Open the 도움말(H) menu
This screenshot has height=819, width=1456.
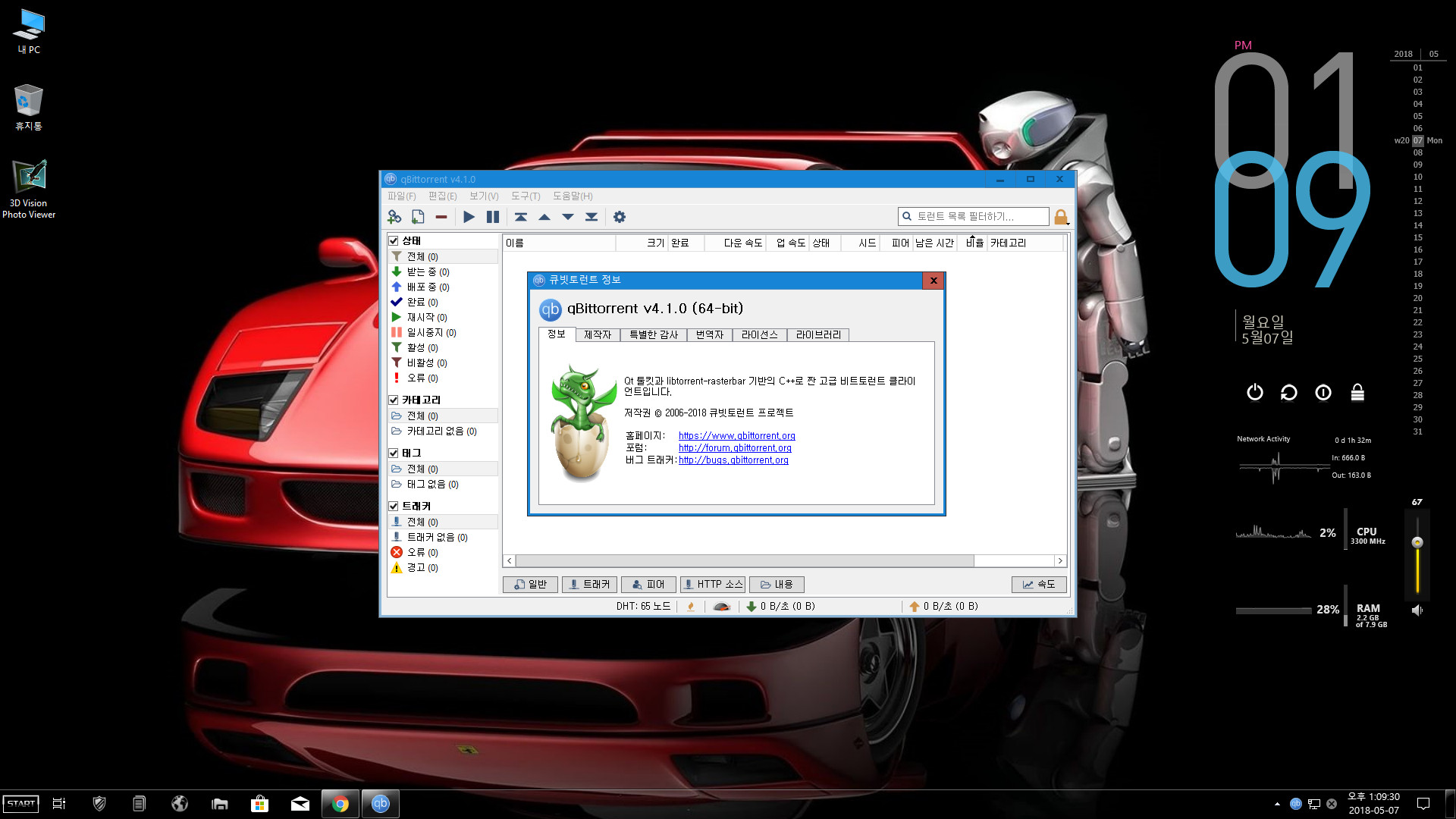click(573, 196)
